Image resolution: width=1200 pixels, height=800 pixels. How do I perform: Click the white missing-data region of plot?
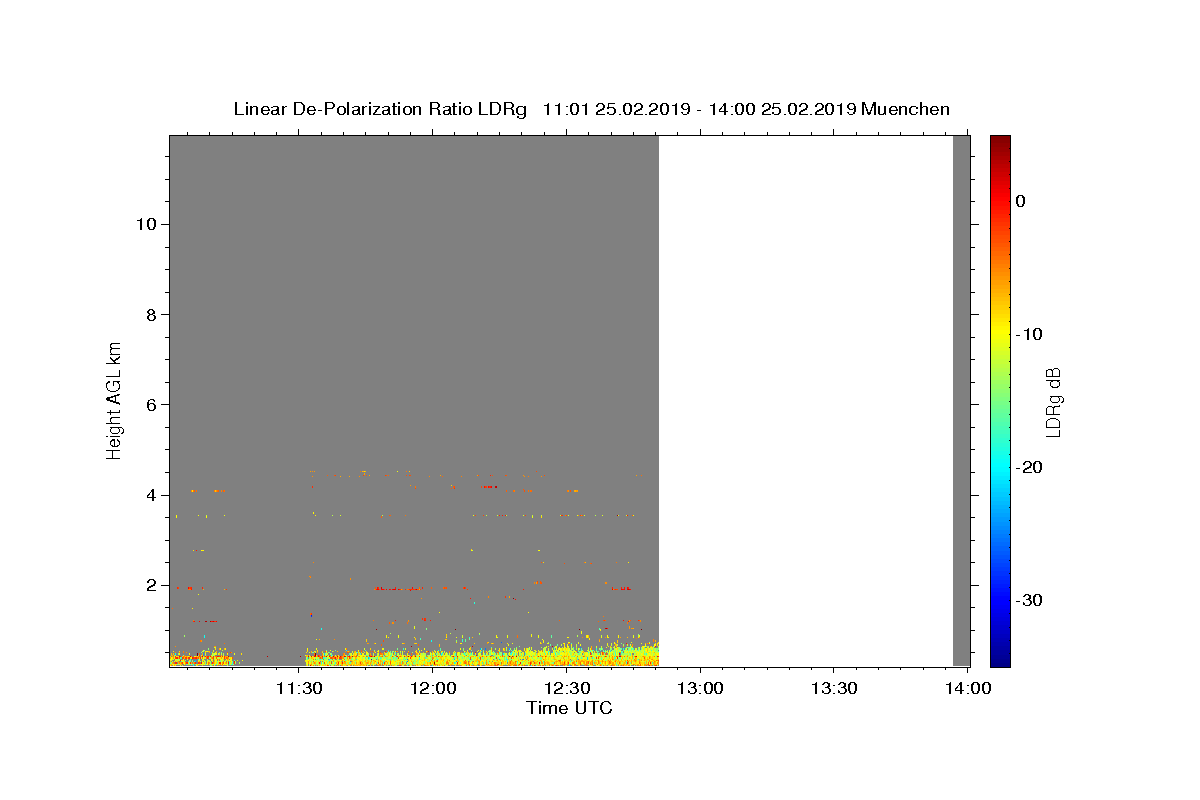point(806,400)
